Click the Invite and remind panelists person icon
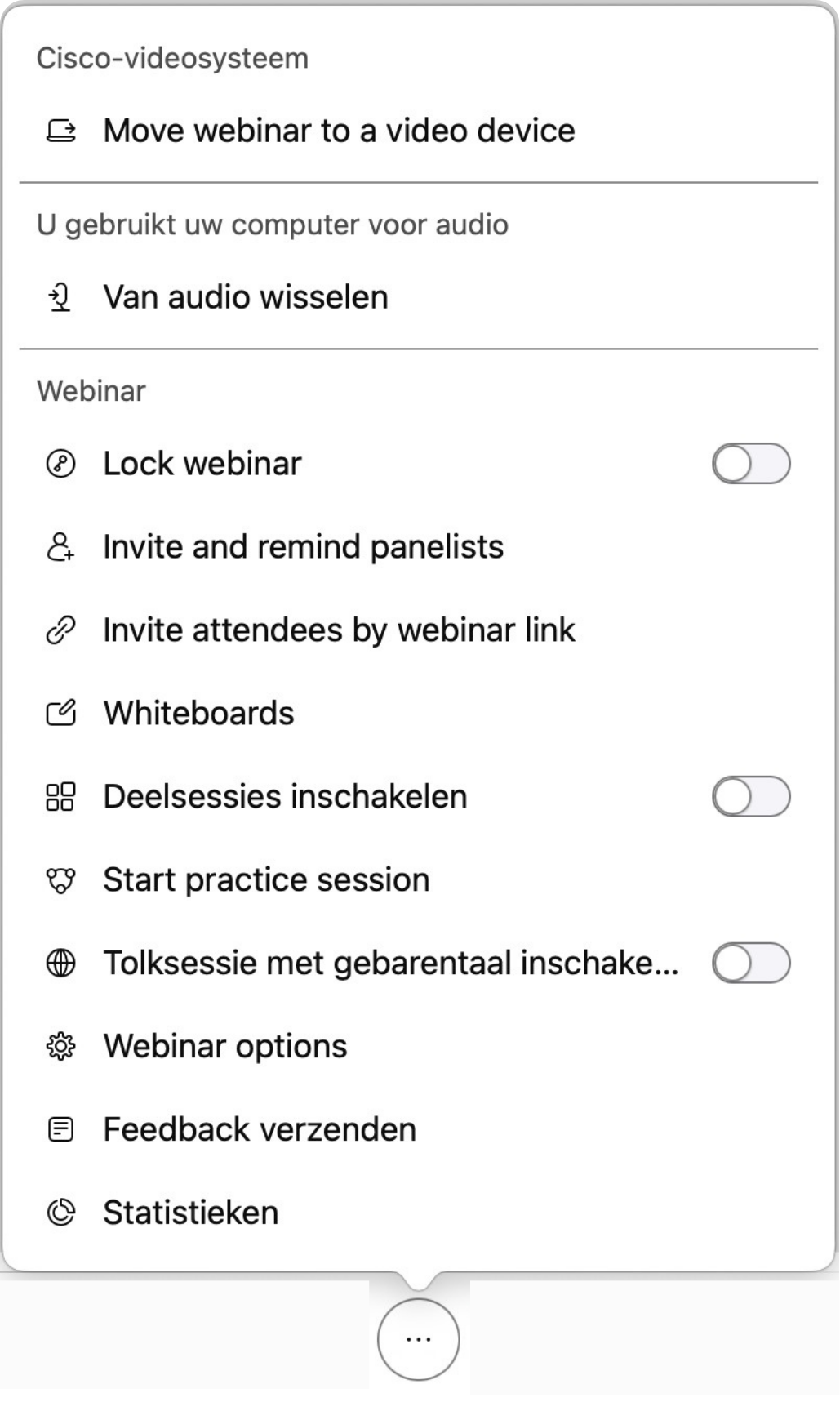This screenshot has width=840, height=1411. click(60, 546)
